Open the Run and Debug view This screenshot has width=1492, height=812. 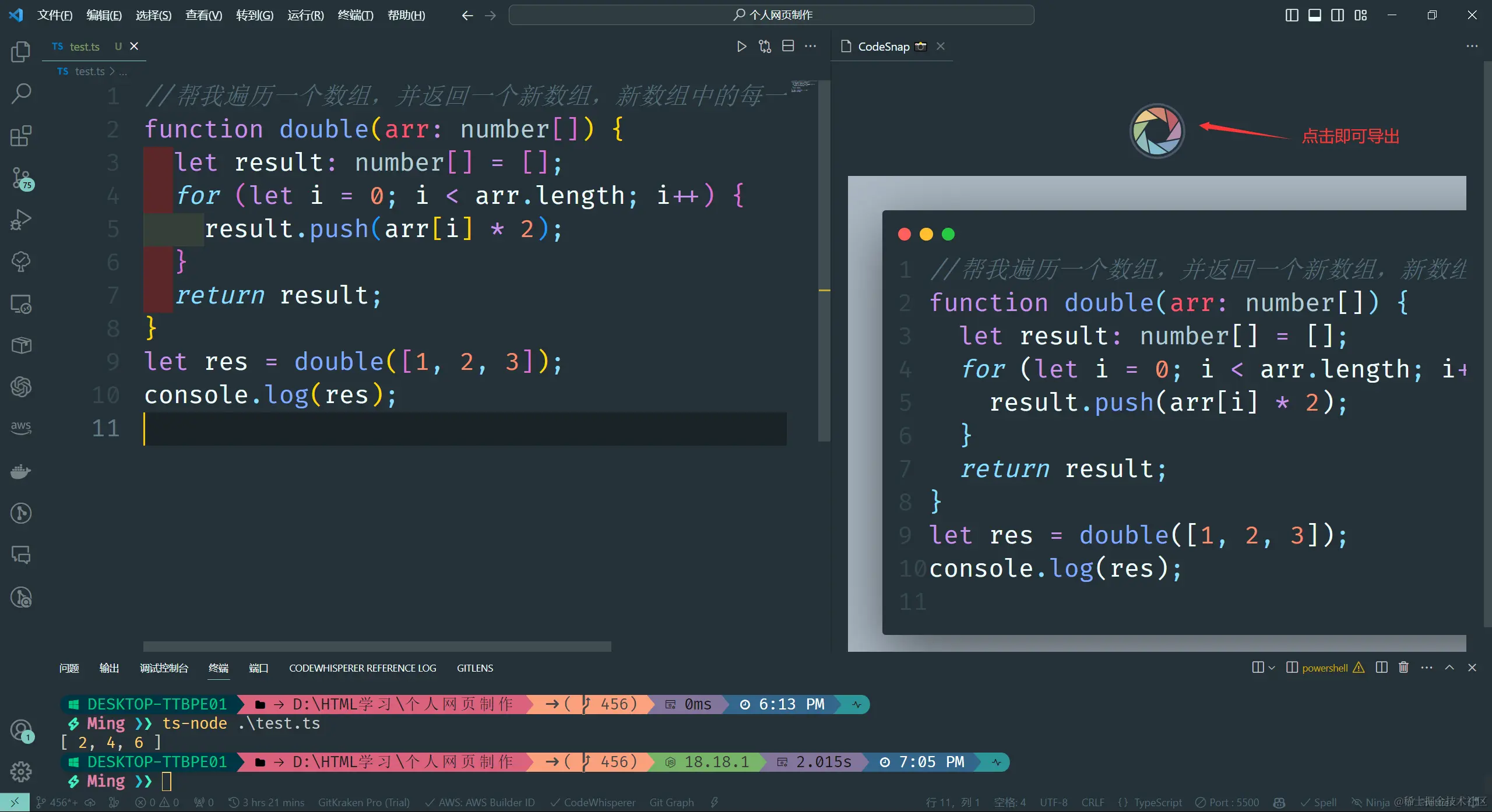pyautogui.click(x=21, y=220)
